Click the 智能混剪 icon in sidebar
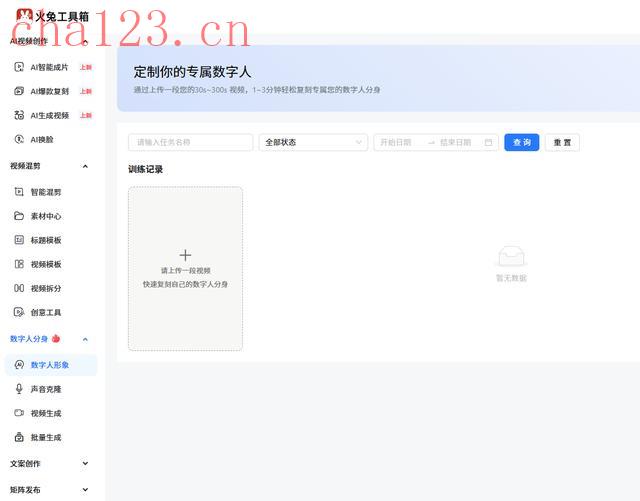 click(19, 192)
